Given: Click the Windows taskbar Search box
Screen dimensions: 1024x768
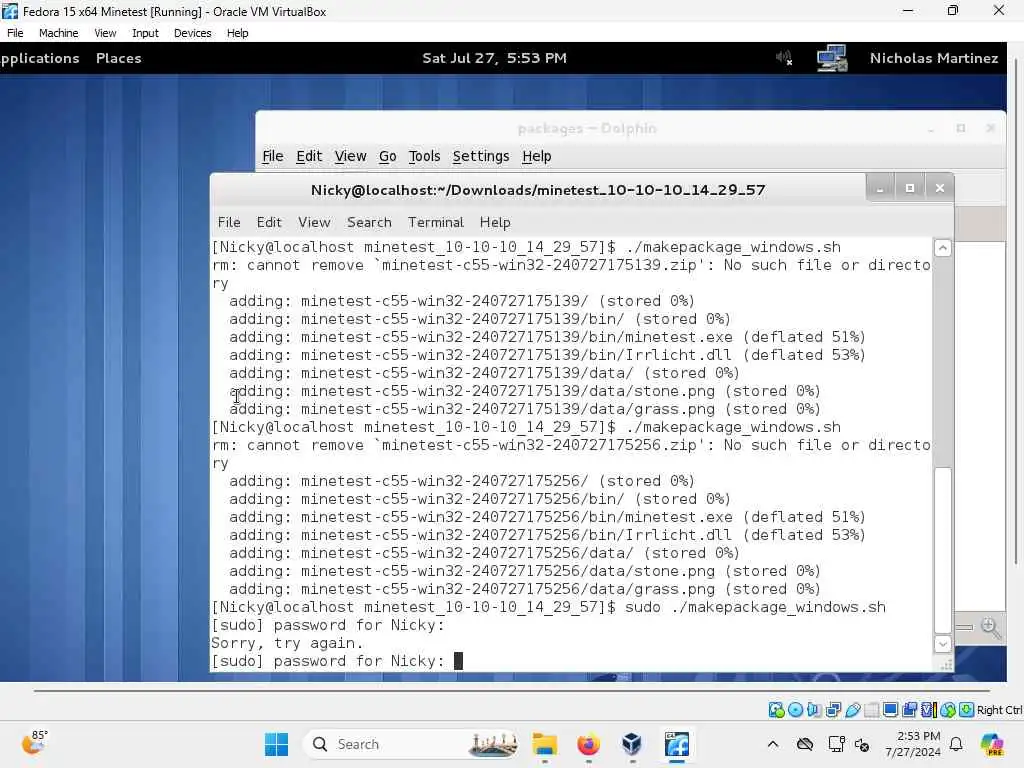Looking at the screenshot, I should point(411,744).
